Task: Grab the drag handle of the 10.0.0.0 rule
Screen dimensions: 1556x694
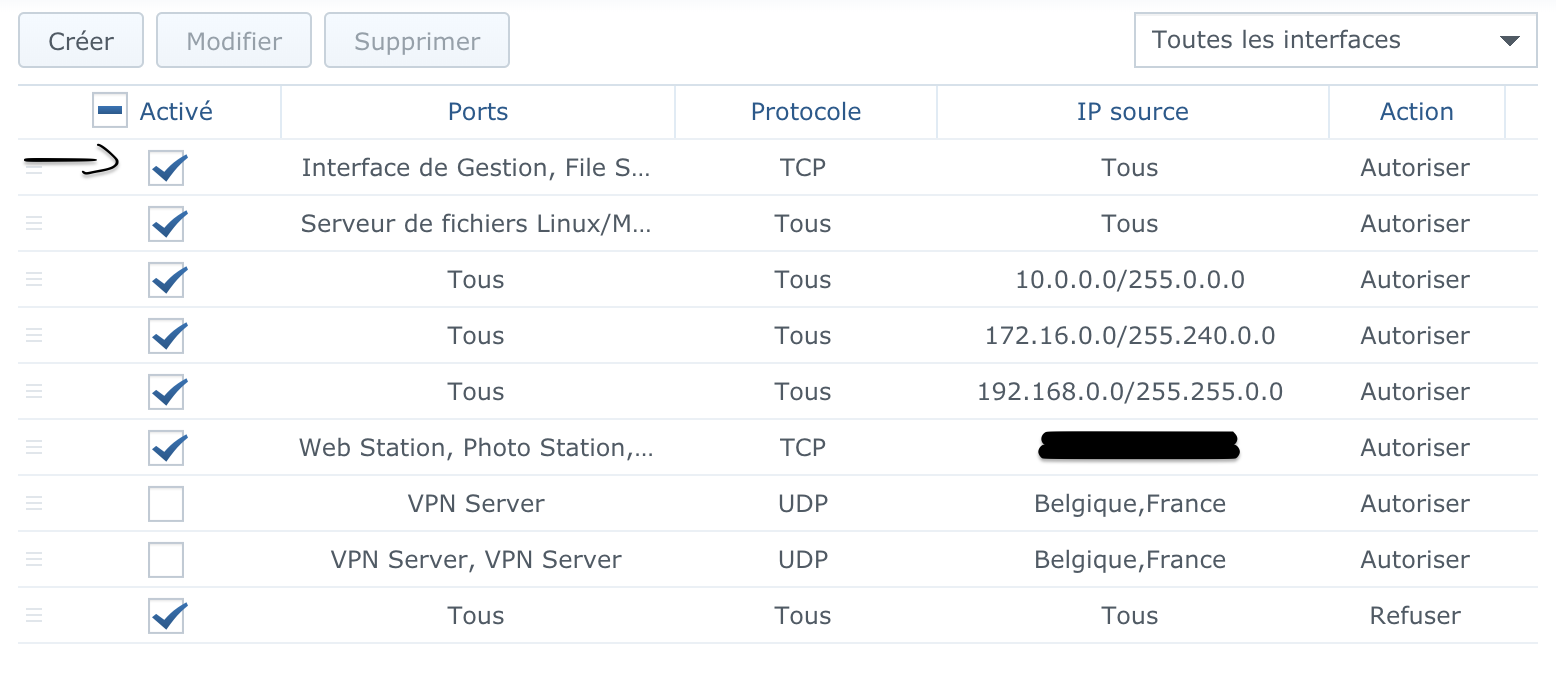Action: 34,280
